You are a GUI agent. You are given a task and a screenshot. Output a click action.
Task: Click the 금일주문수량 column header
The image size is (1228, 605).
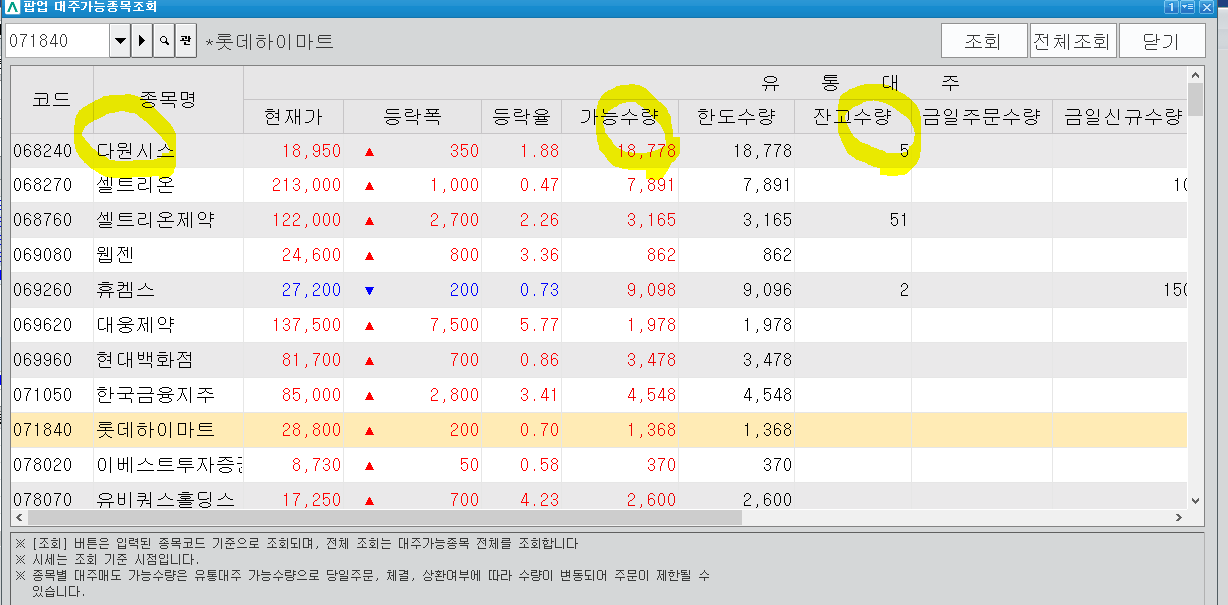pyautogui.click(x=981, y=117)
